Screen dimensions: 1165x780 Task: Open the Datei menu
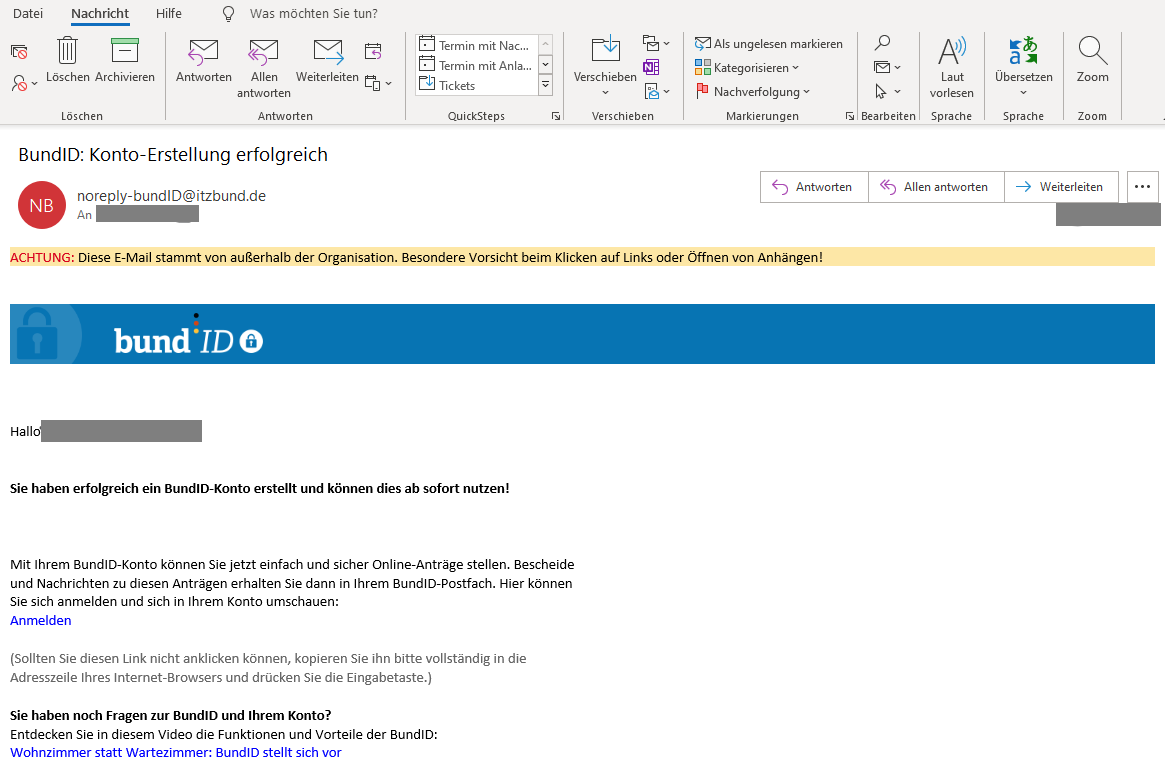28,13
